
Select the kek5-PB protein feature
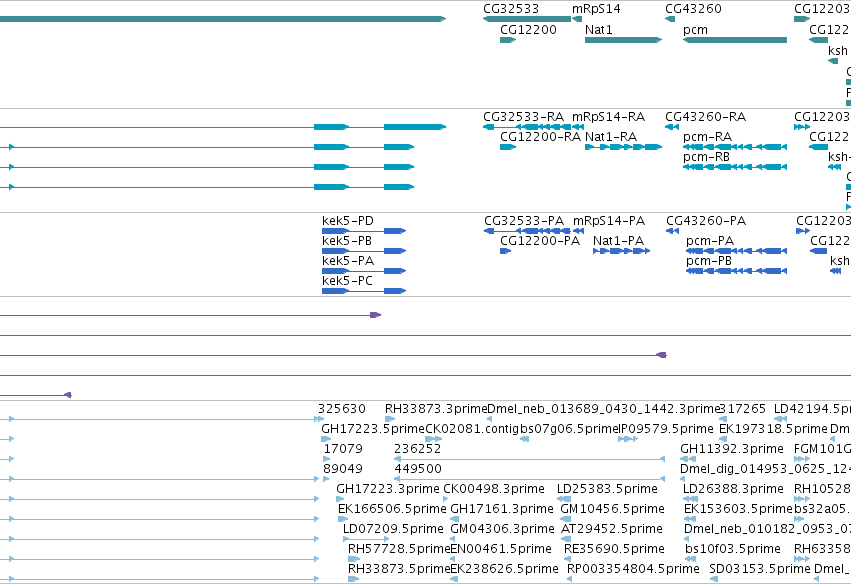point(364,251)
